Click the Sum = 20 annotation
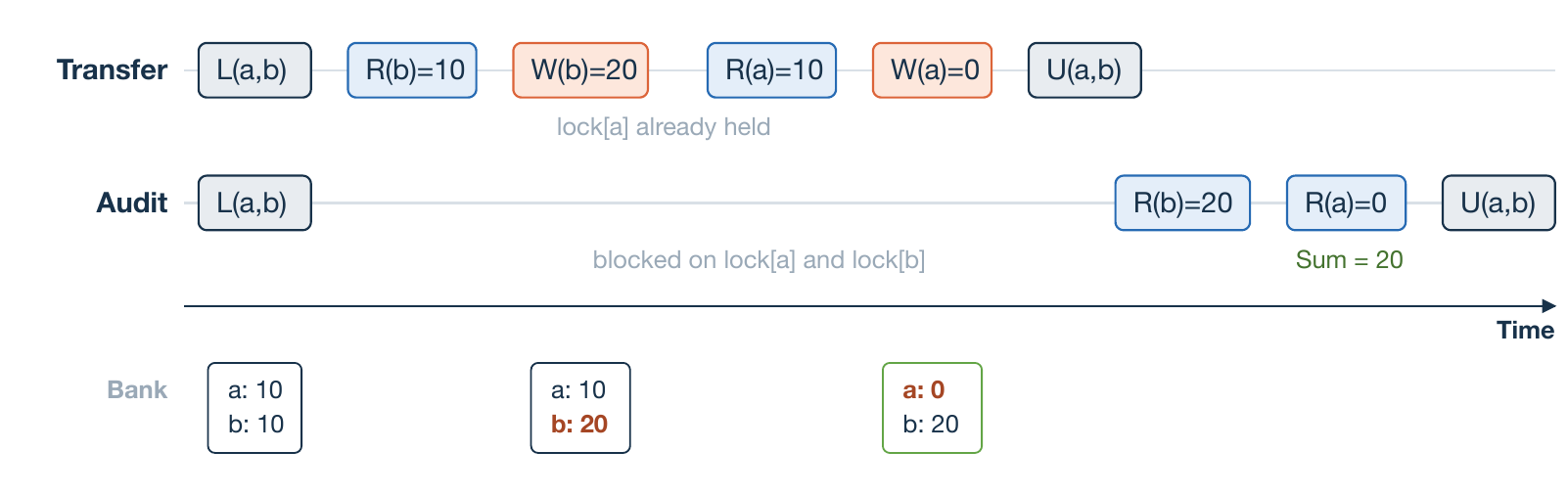This screenshot has height=496, width=1568. 1349,260
